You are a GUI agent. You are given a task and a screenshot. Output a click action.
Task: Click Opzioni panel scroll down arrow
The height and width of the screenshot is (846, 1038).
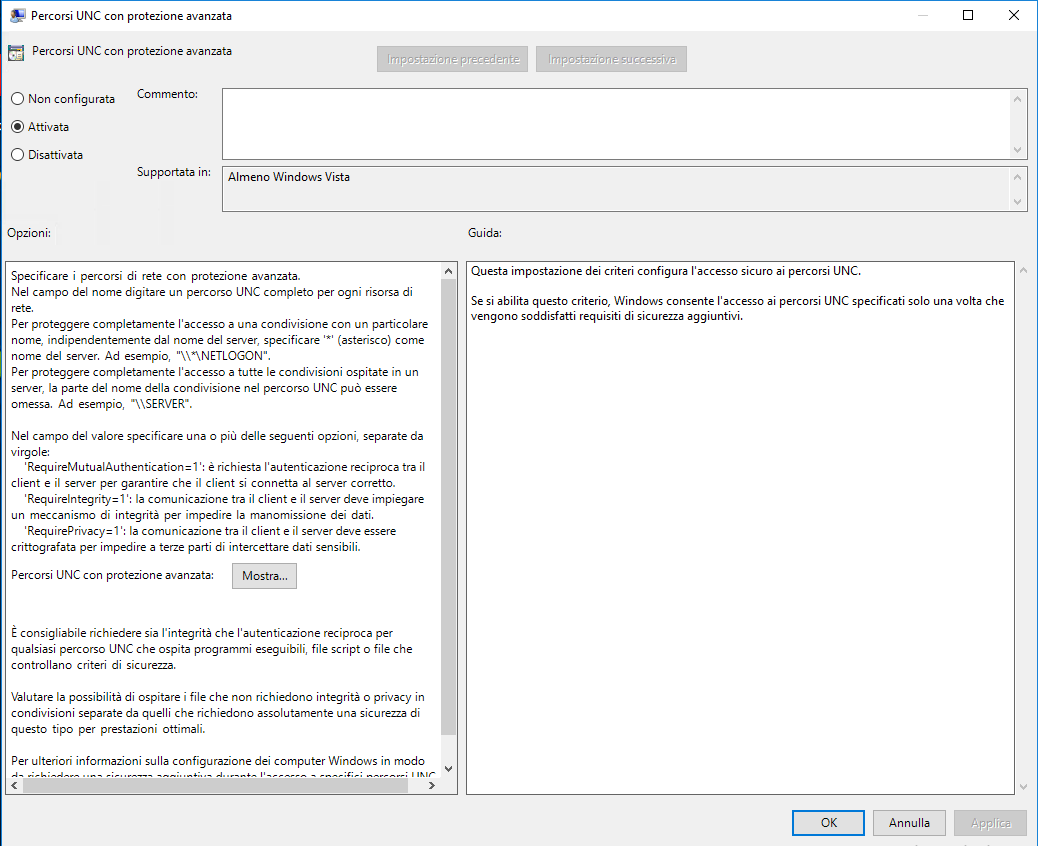pyautogui.click(x=448, y=769)
